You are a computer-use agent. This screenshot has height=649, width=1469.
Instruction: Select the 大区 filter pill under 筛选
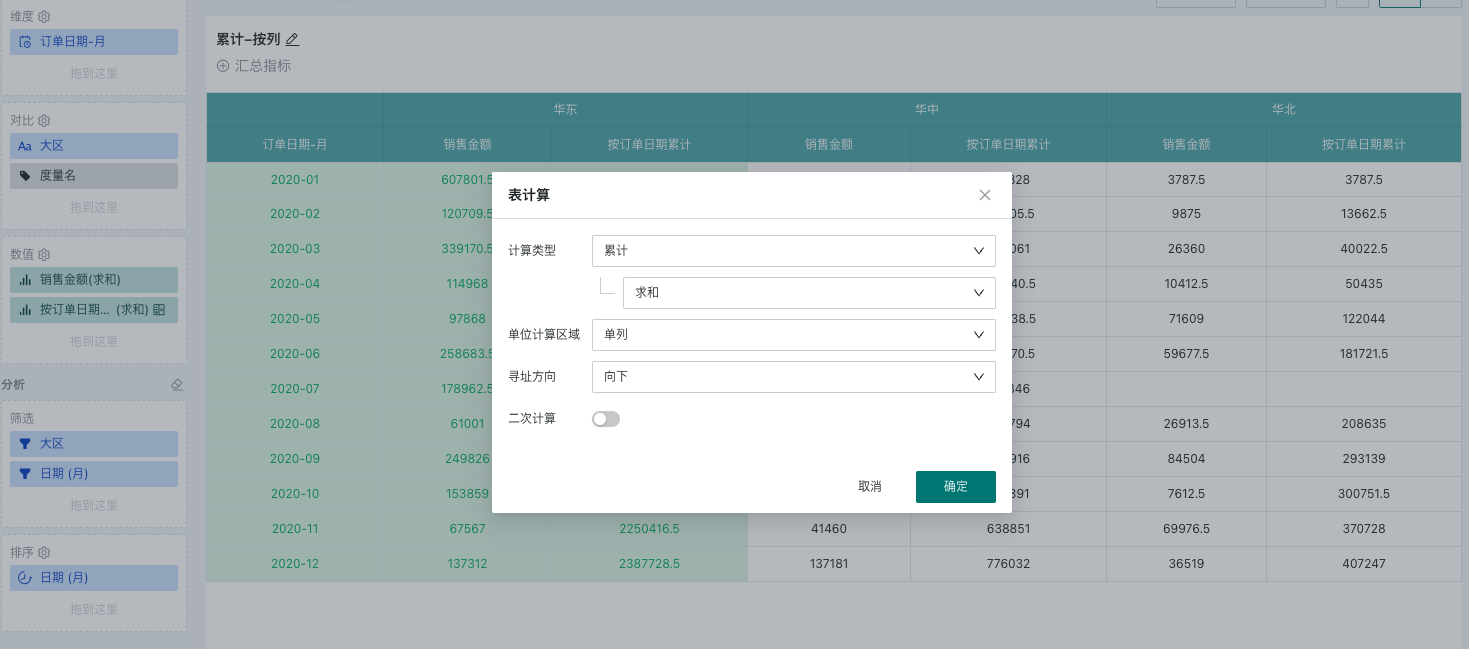(x=94, y=444)
